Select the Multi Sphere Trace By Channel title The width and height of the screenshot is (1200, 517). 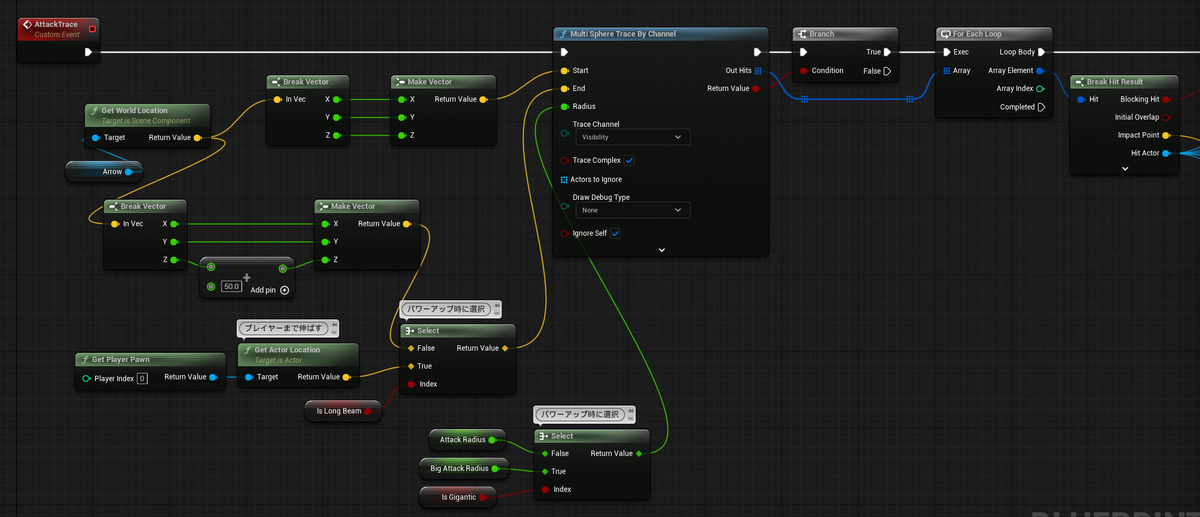coord(624,34)
